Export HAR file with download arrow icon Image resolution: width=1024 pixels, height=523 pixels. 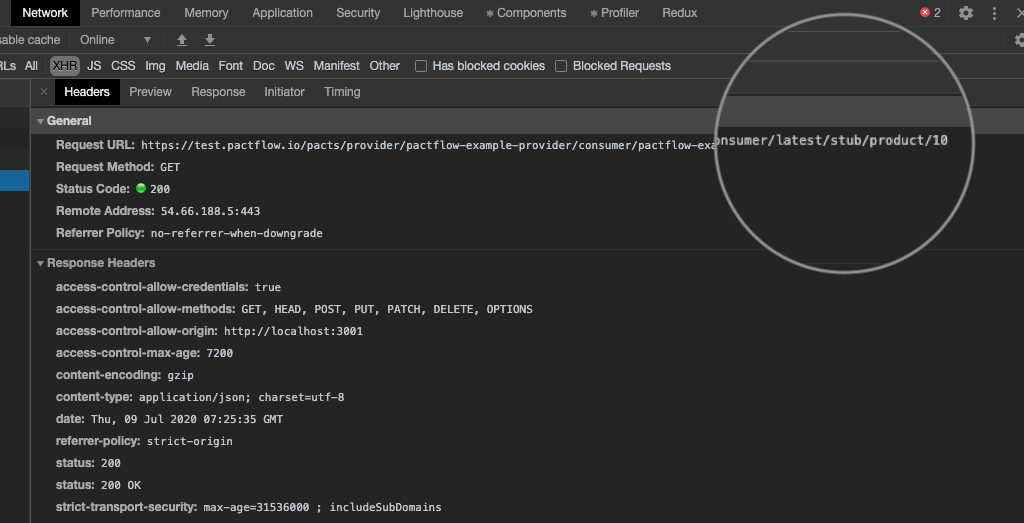point(210,40)
